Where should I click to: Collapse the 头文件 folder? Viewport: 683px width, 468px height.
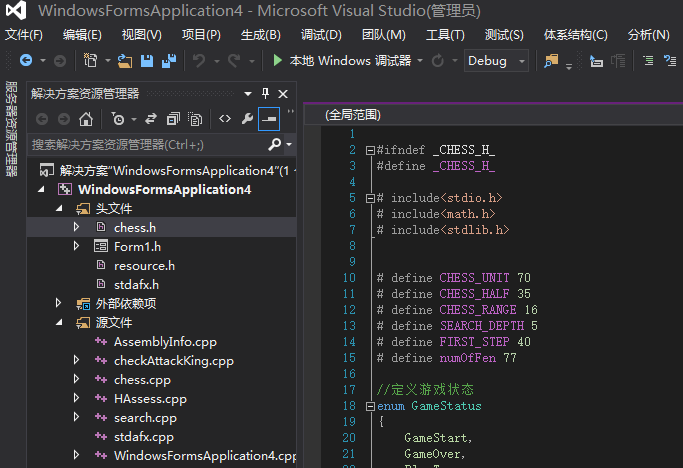tap(59, 208)
